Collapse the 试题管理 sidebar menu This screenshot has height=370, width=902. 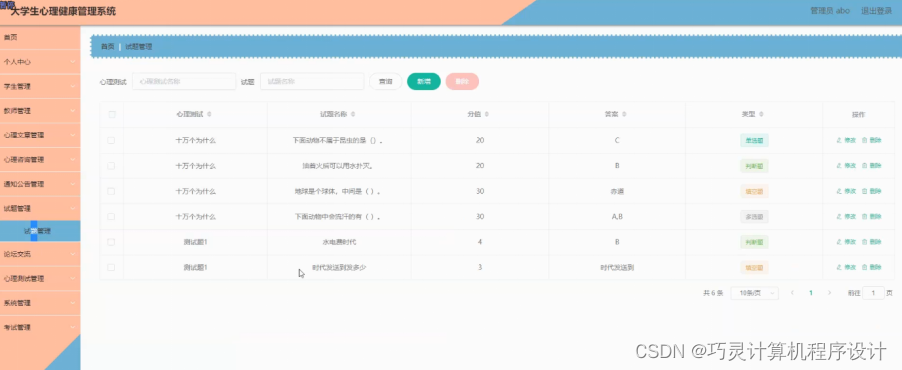pyautogui.click(x=40, y=208)
